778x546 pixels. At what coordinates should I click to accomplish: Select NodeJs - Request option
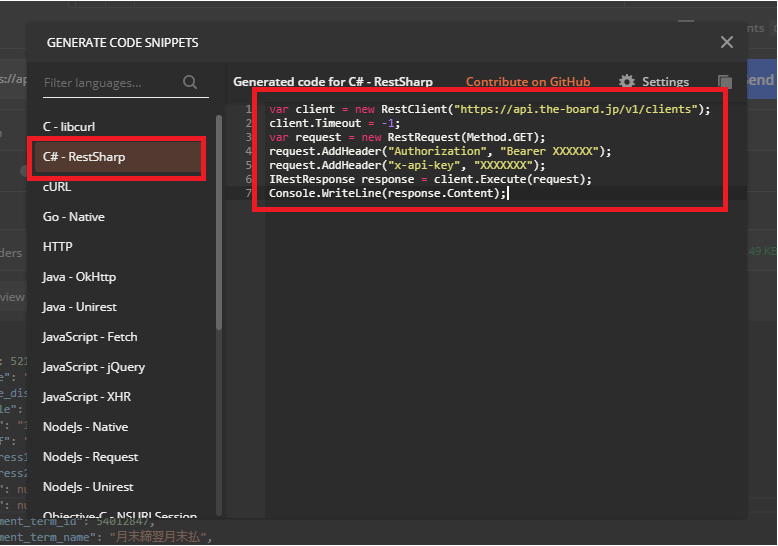pyautogui.click(x=91, y=457)
